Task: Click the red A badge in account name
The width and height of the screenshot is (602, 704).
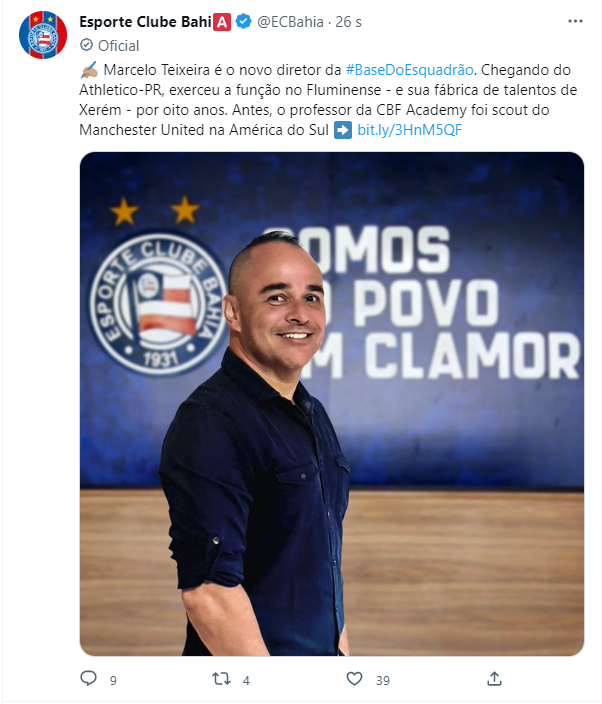Action: point(221,22)
